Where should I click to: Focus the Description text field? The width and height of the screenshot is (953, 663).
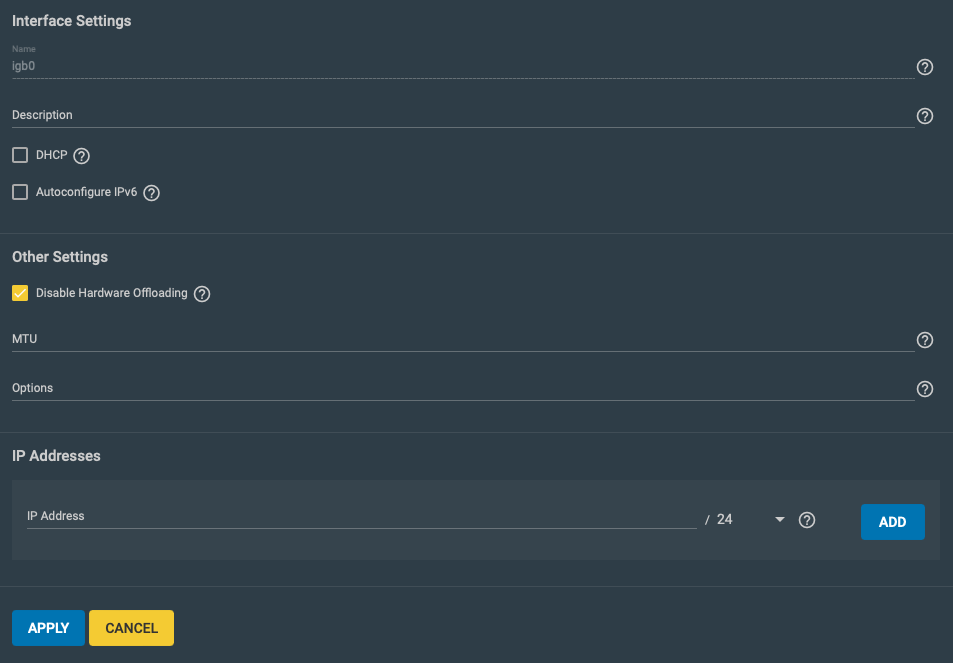pos(463,115)
